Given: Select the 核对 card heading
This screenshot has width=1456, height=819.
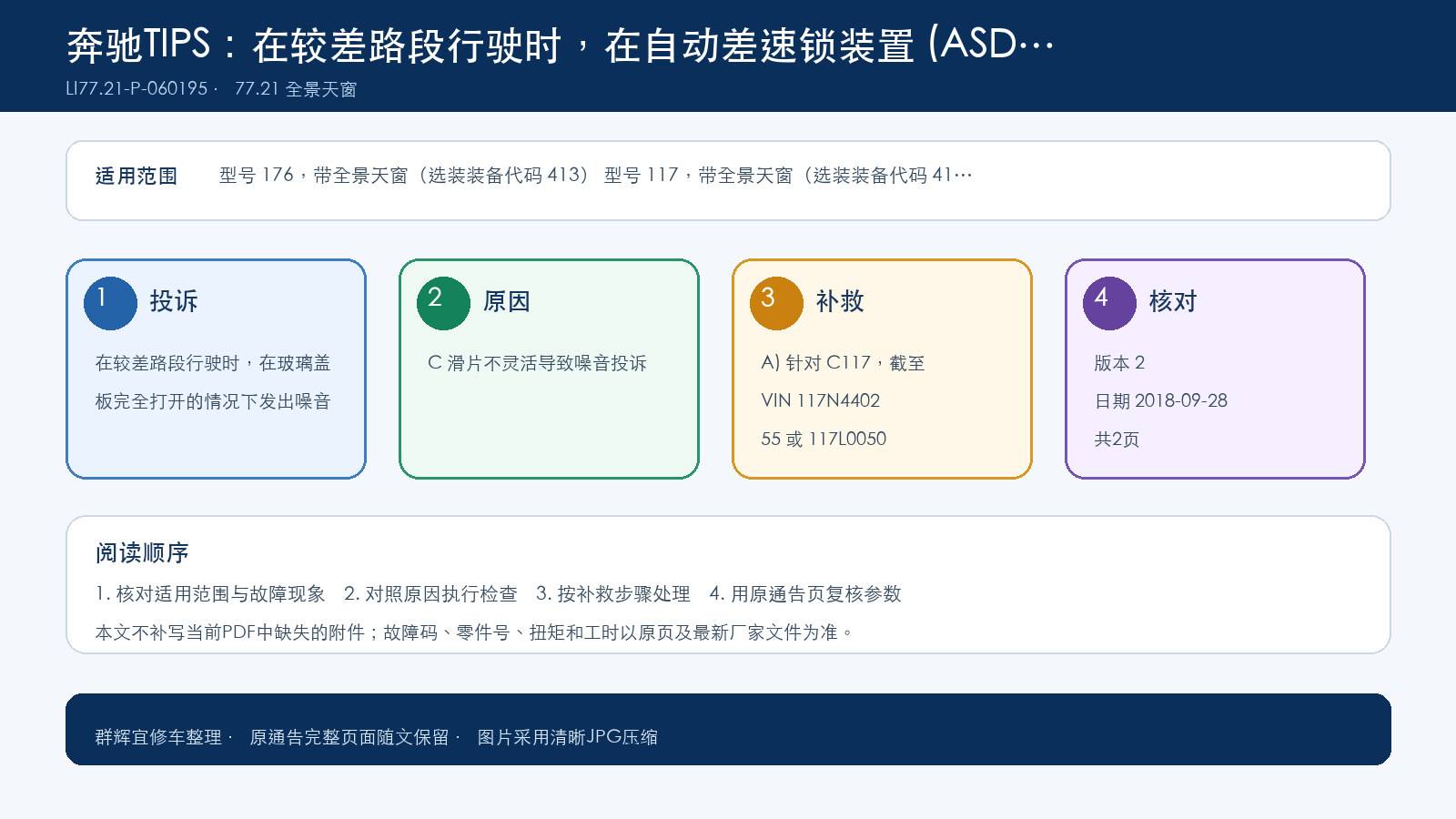Looking at the screenshot, I should (x=1173, y=301).
